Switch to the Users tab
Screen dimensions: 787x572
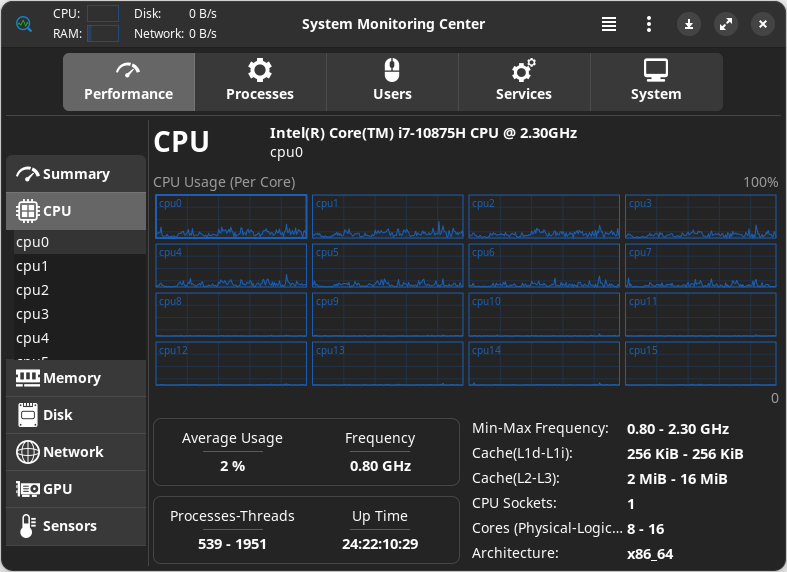[x=392, y=82]
